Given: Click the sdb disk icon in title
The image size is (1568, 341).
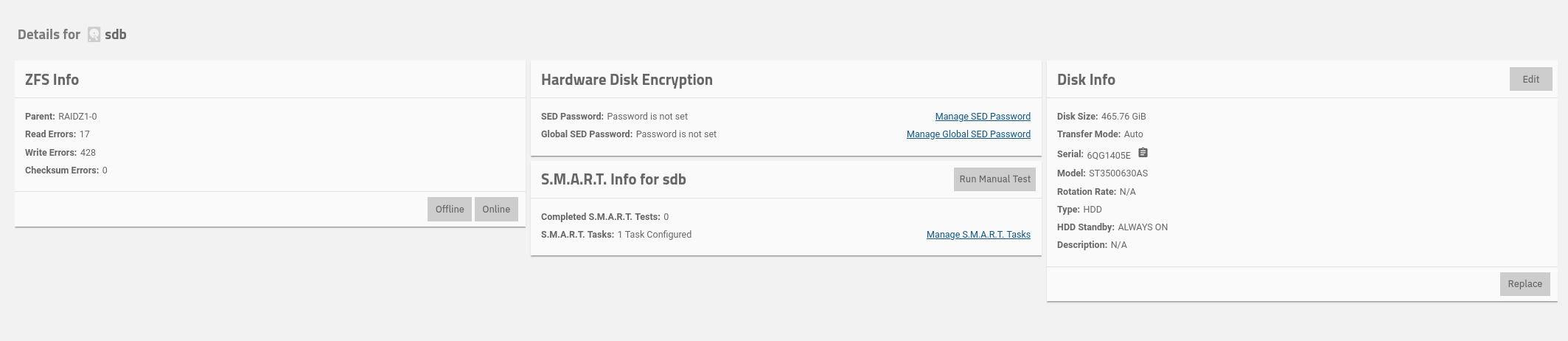Looking at the screenshot, I should point(94,35).
